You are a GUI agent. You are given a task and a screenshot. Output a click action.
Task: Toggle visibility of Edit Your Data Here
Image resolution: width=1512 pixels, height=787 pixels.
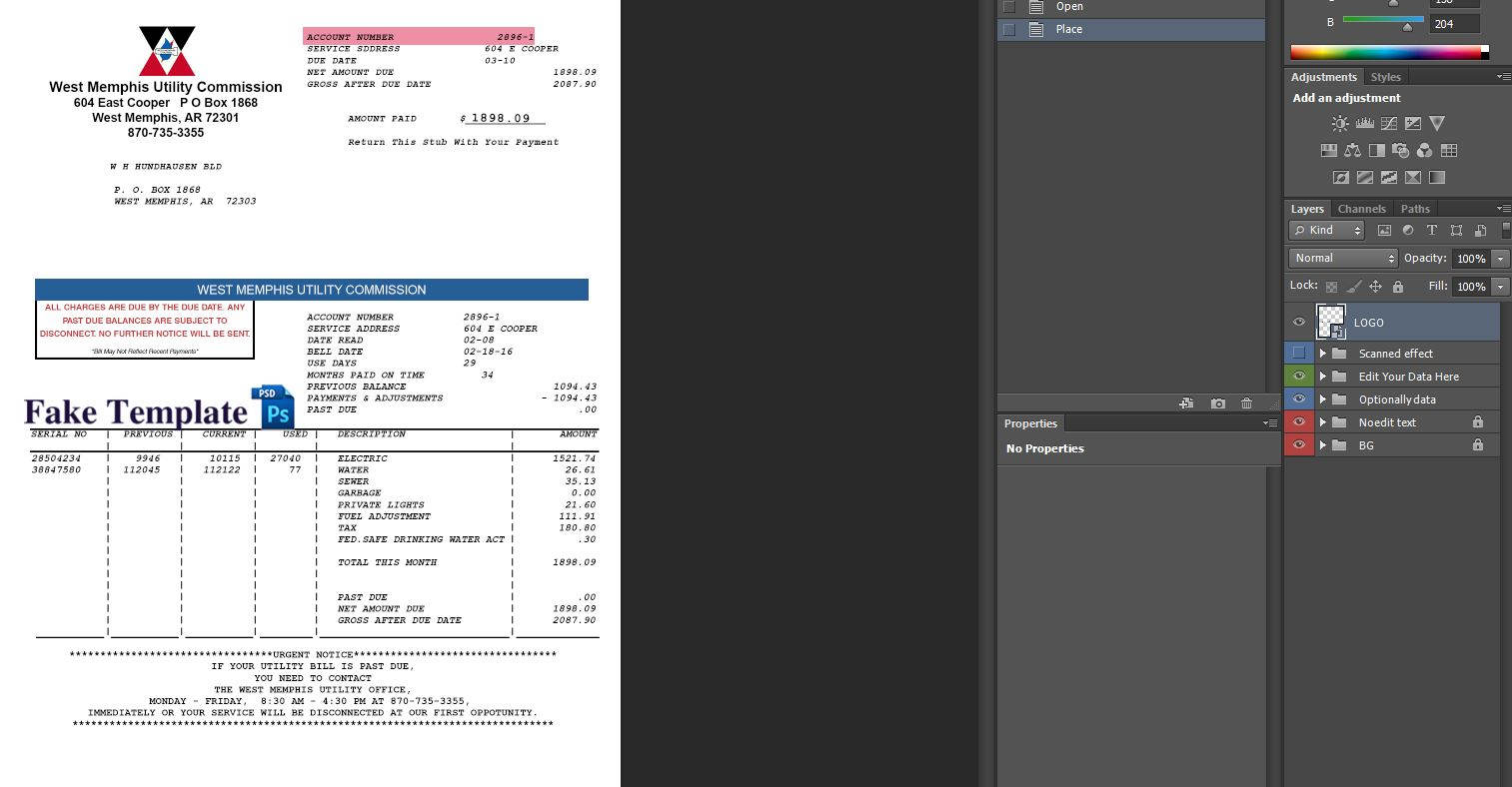(1298, 376)
